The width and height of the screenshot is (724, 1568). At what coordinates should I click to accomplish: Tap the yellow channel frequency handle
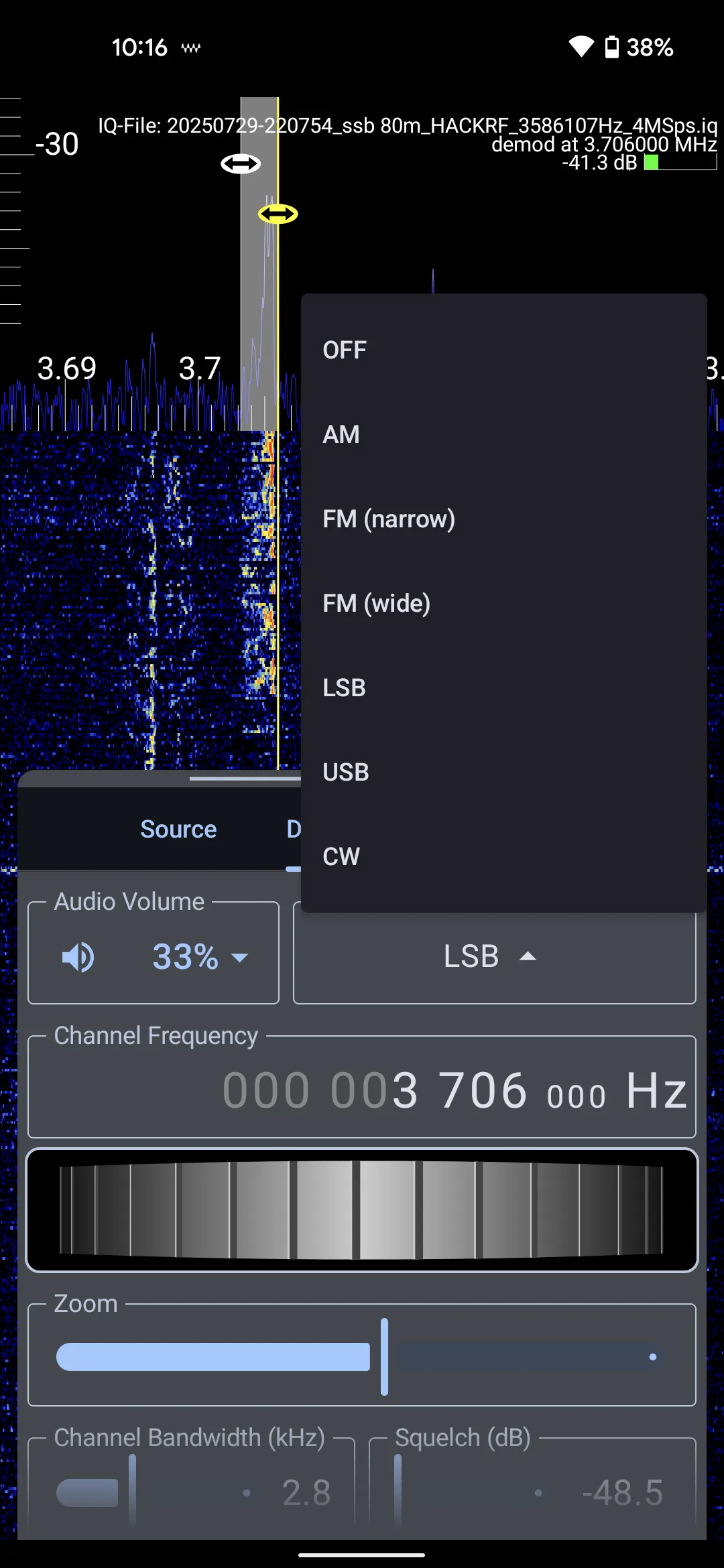278,214
